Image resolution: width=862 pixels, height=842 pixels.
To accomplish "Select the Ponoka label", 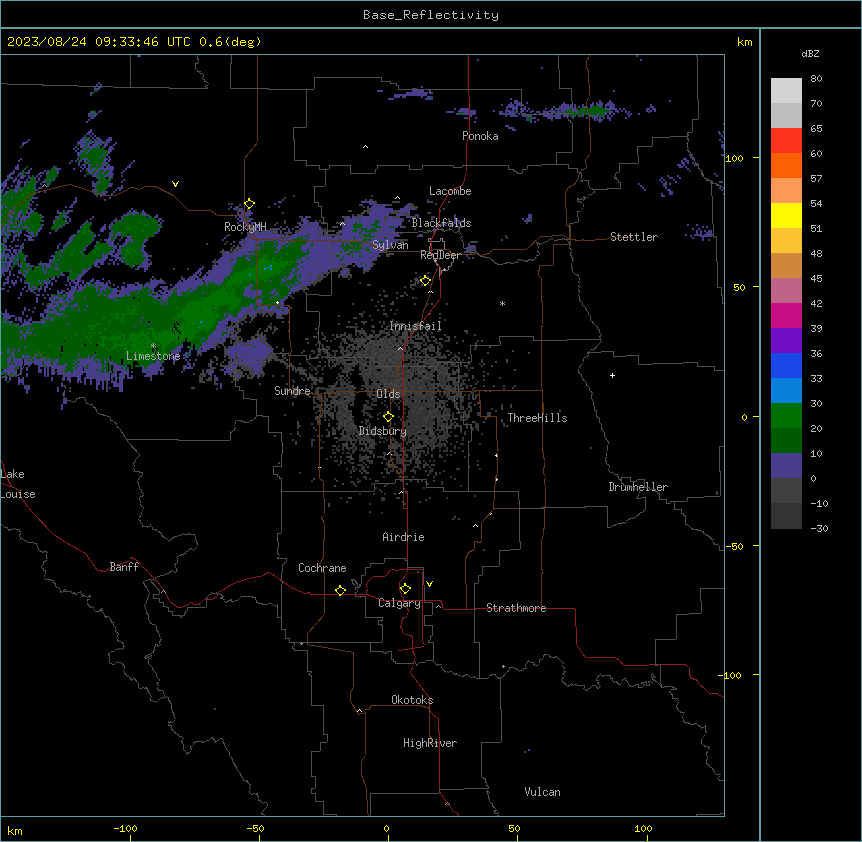I will pos(480,136).
